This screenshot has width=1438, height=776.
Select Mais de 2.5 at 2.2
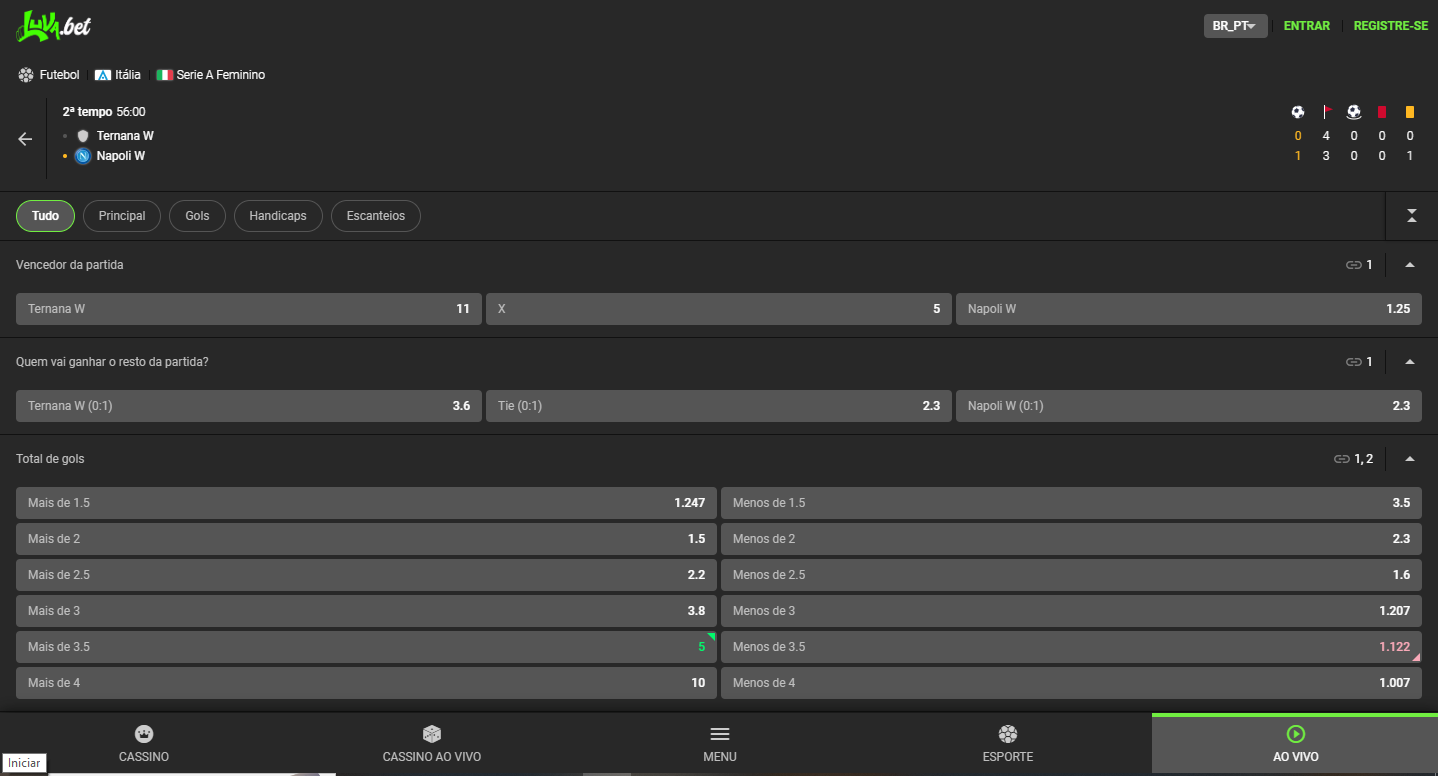(366, 575)
